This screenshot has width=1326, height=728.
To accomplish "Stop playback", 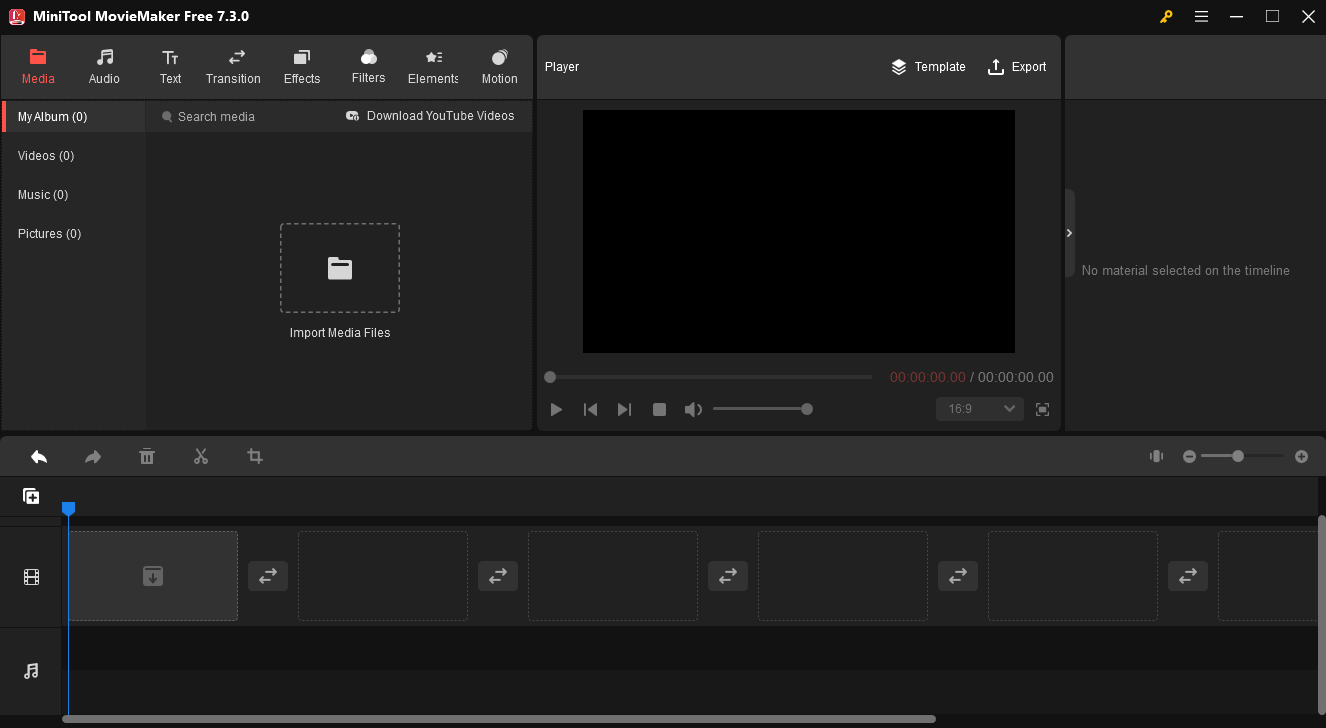I will tap(659, 409).
